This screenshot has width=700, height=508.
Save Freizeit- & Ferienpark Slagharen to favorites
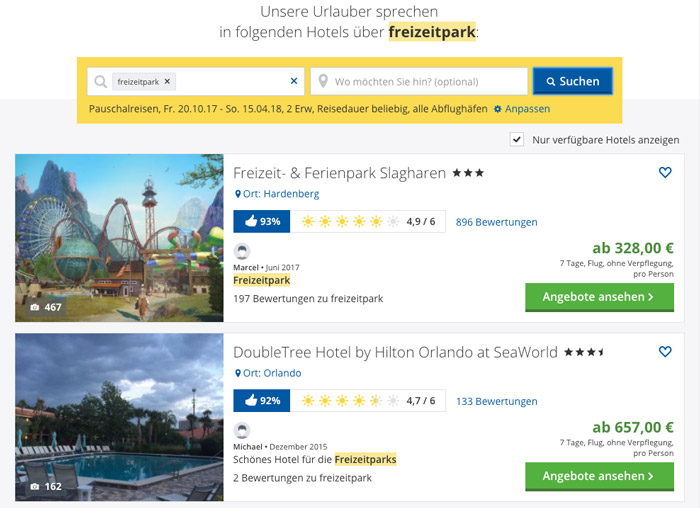pyautogui.click(x=665, y=173)
